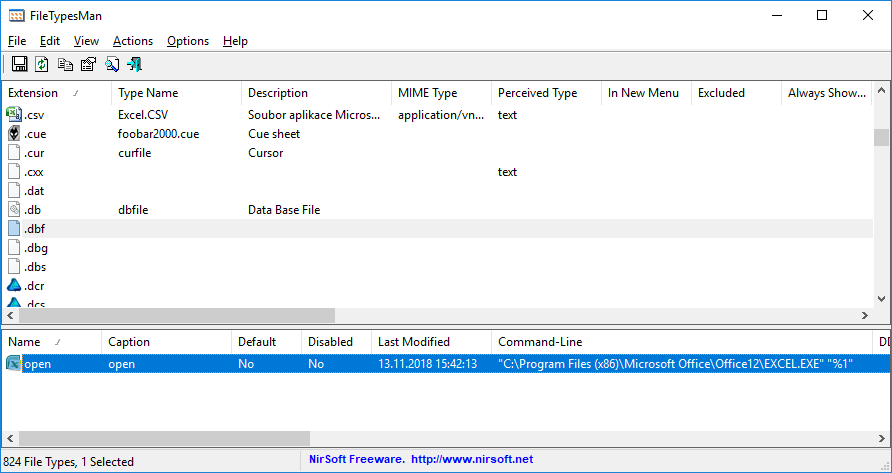Open the Actions menu

133,41
